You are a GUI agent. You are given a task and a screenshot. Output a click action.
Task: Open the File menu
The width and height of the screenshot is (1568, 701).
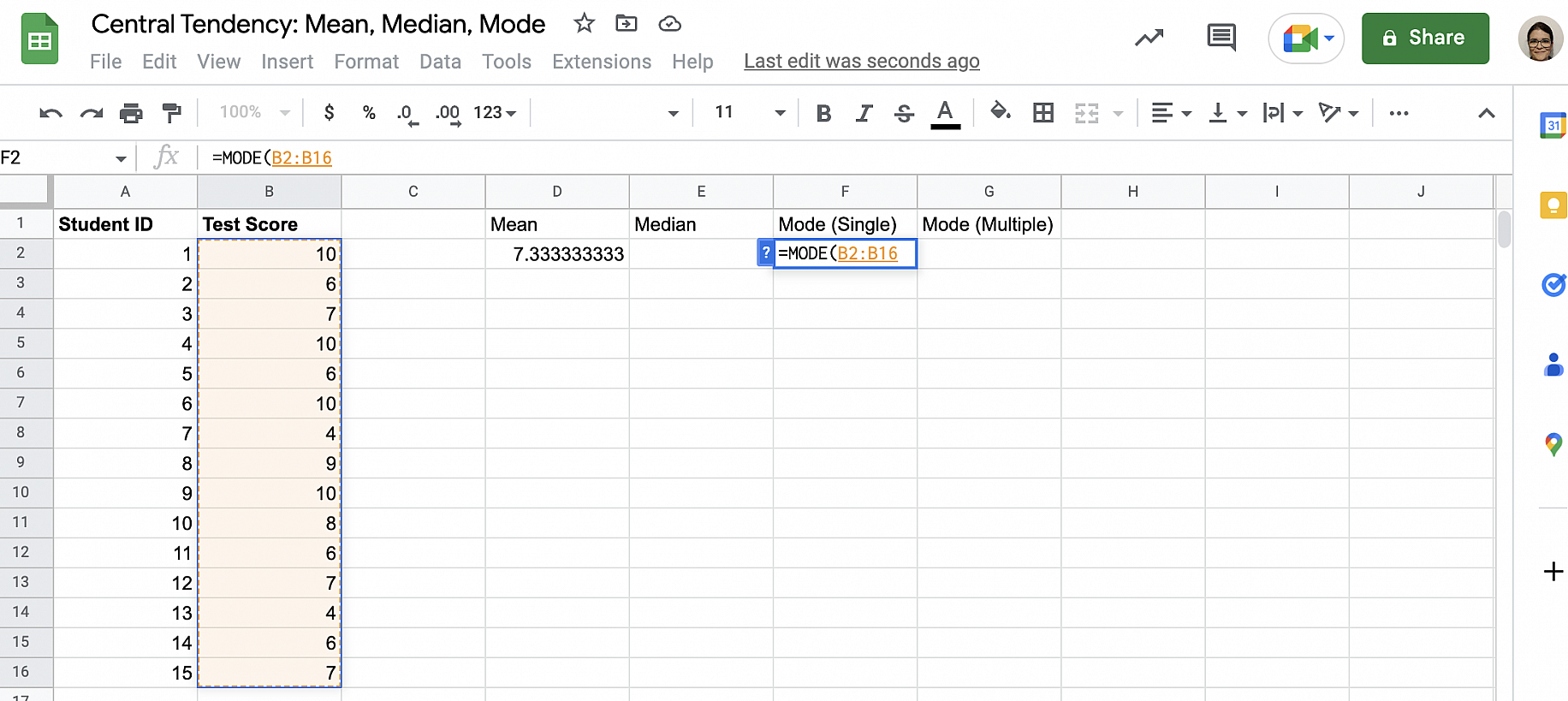(106, 62)
